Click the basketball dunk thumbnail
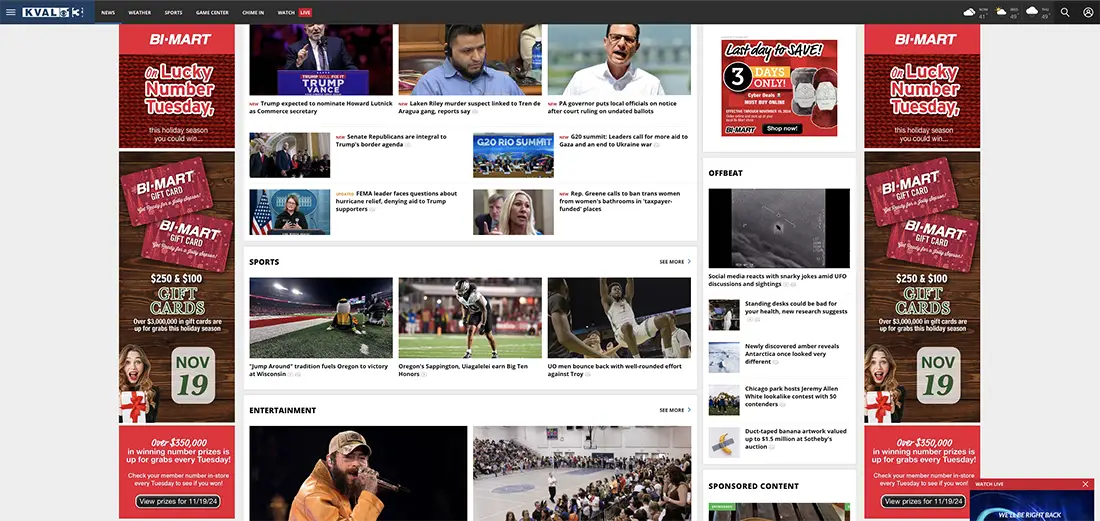Image resolution: width=1100 pixels, height=521 pixels. (x=619, y=318)
